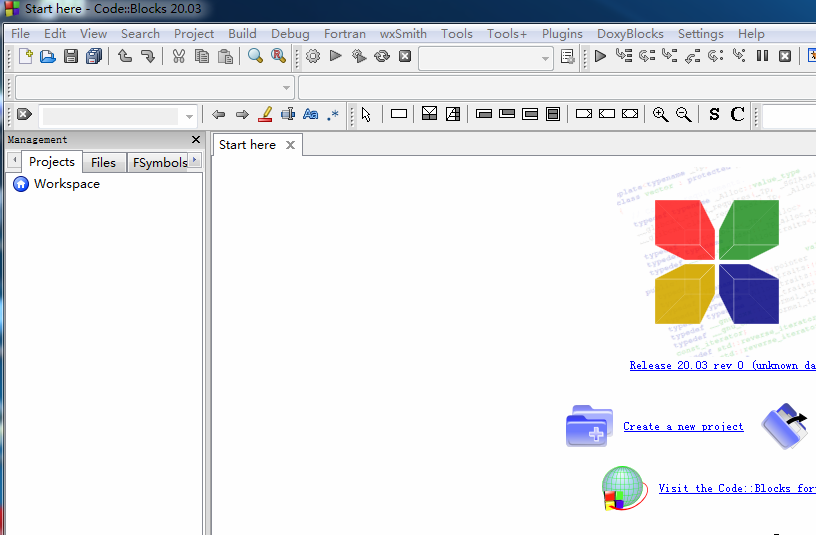816x535 pixels.
Task: Jump back with left arrow icon
Action: [x=219, y=114]
